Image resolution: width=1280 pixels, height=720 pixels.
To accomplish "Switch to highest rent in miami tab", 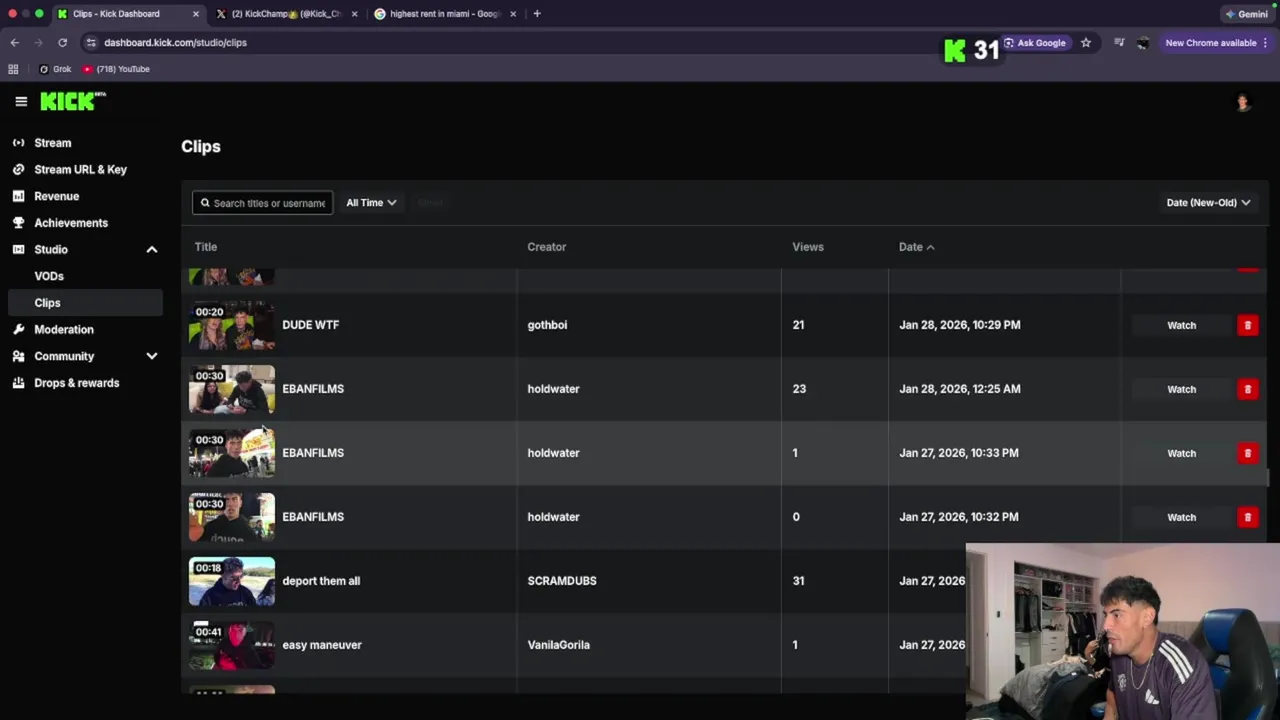I will coord(445,14).
